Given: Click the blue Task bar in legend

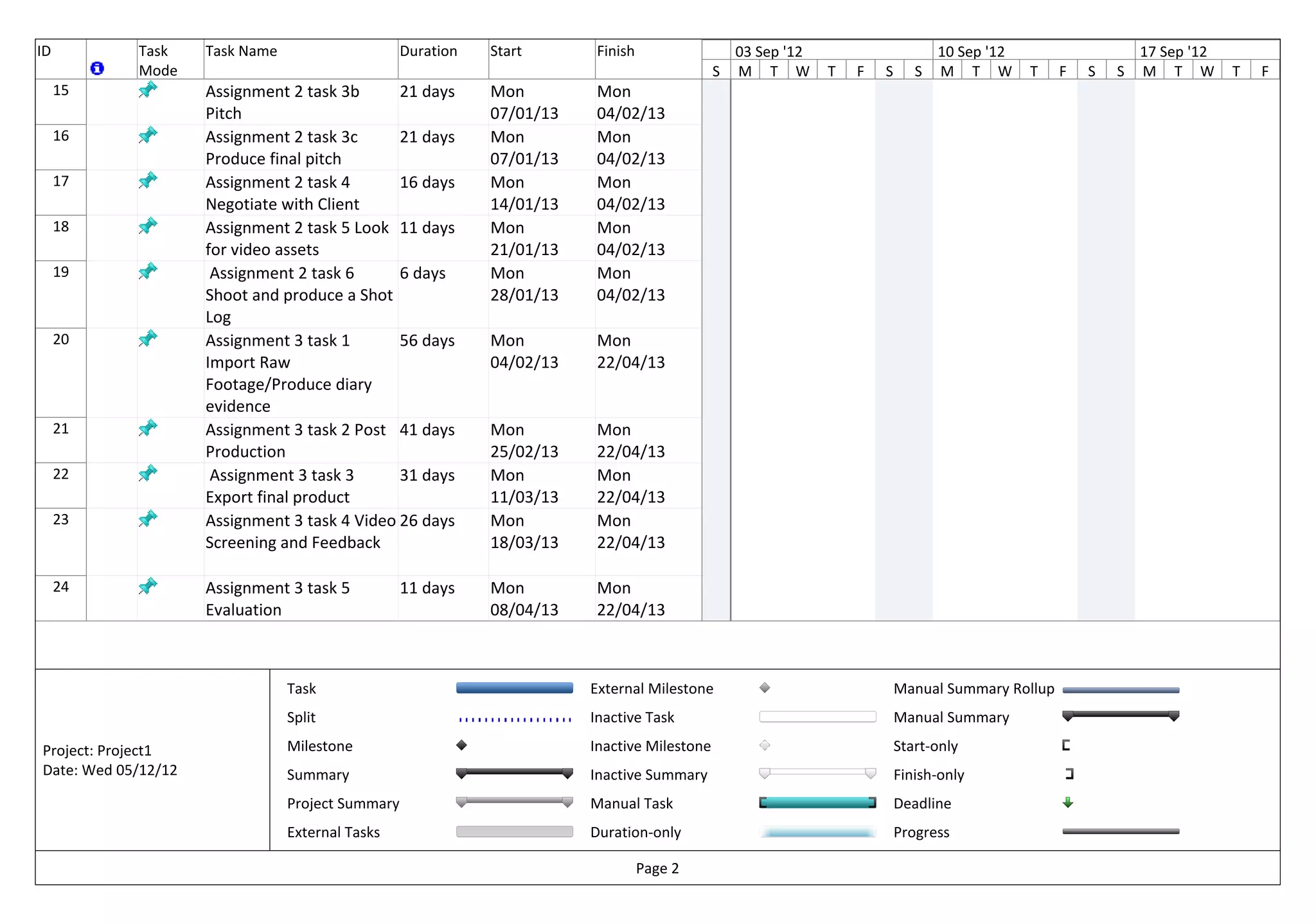Looking at the screenshot, I should [x=514, y=688].
